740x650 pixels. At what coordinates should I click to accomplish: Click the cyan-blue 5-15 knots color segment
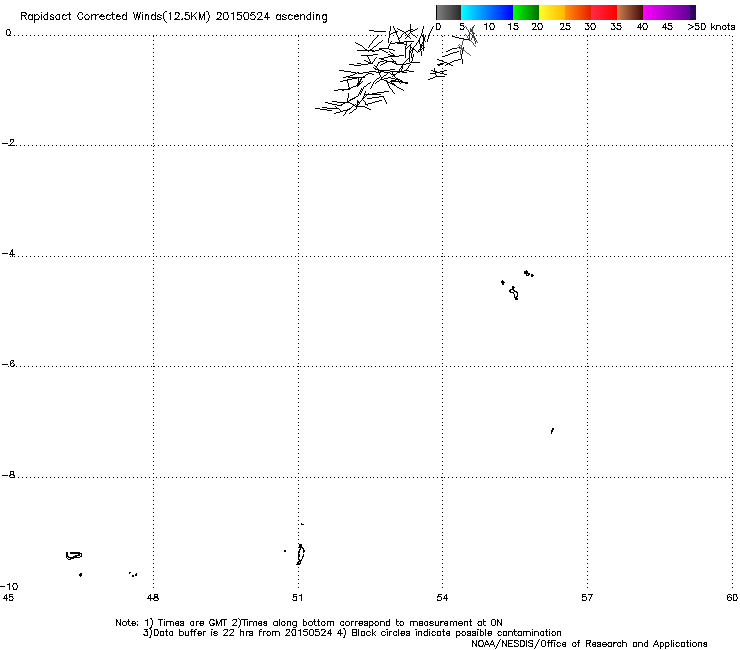[487, 12]
